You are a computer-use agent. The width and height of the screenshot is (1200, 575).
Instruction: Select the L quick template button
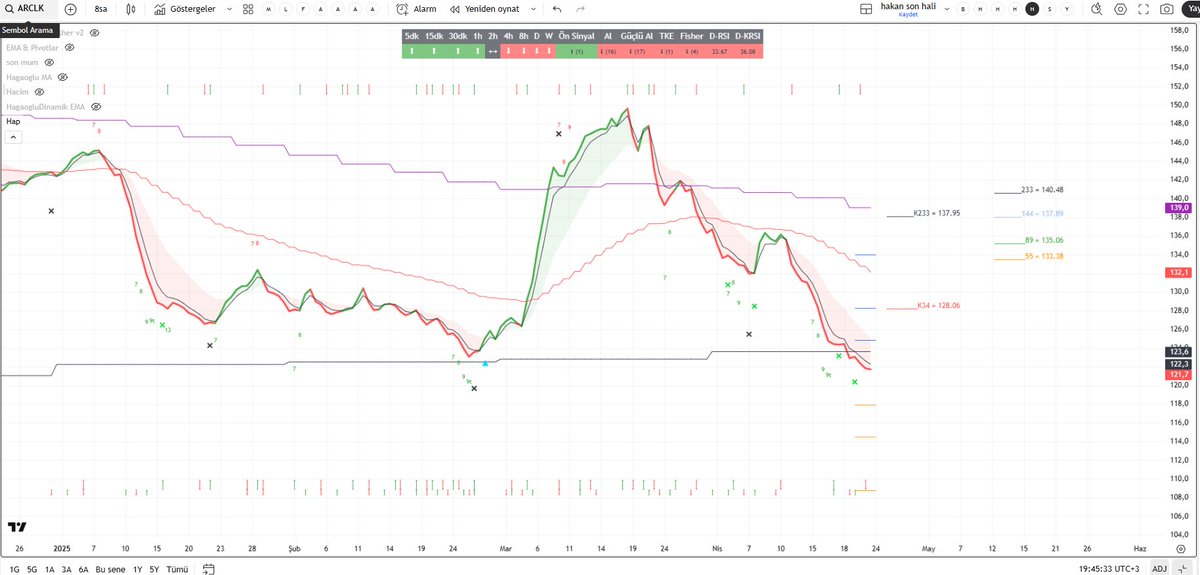(x=287, y=9)
